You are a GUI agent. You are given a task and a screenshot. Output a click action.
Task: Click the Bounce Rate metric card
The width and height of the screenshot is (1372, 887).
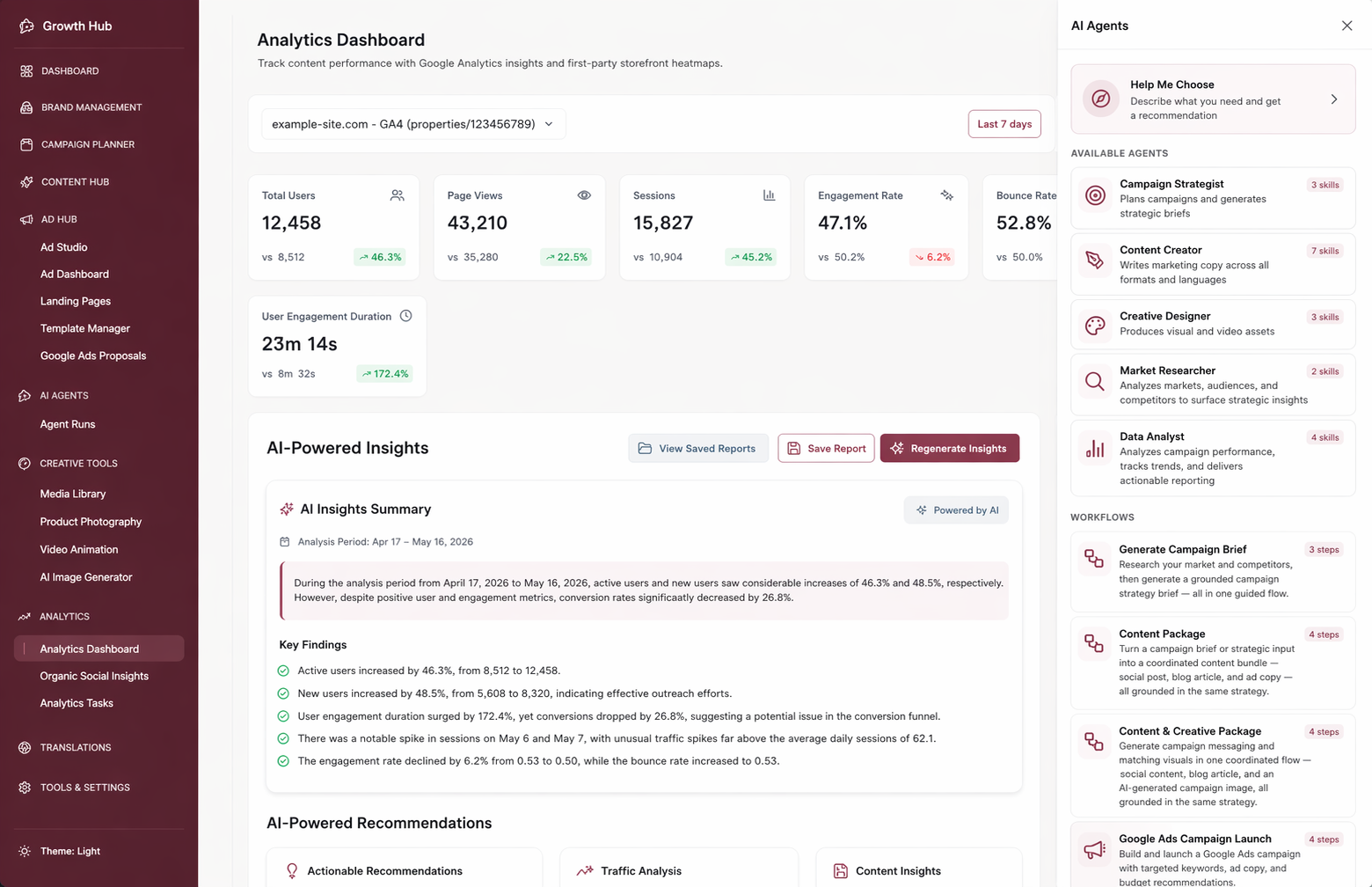tap(1020, 227)
